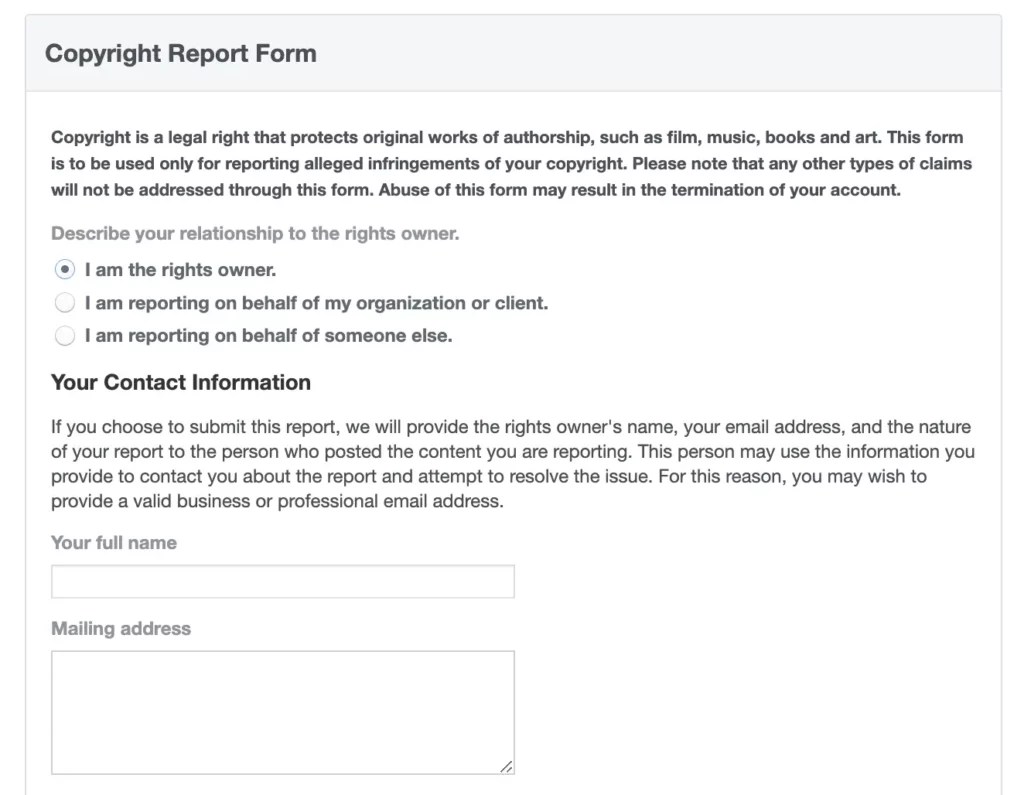
Task: Select the "on behalf of someone else" radio button
Action: (65, 336)
